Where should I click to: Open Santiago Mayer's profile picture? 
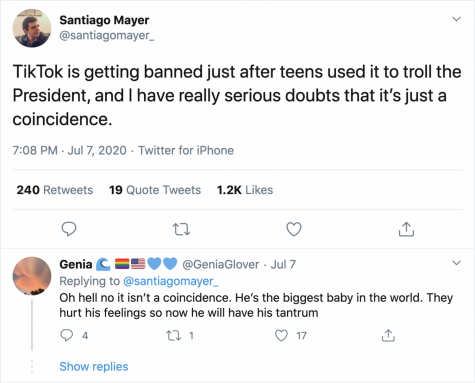tap(32, 28)
